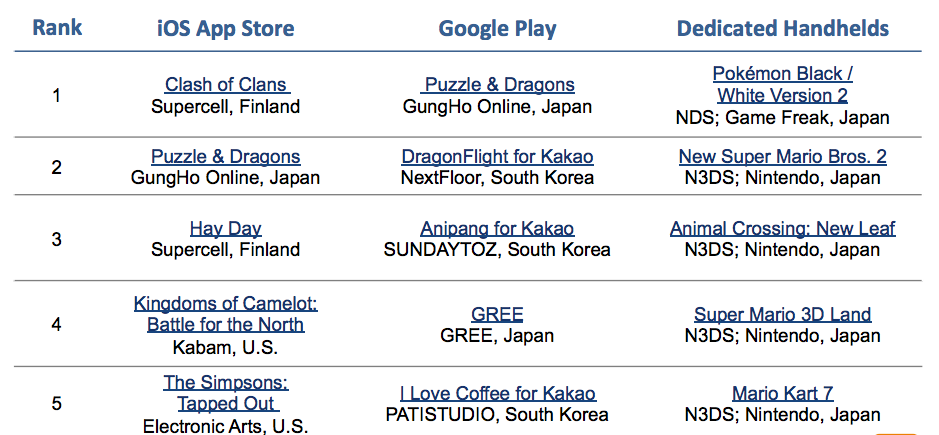
Task: Open the Hay Day link
Action: click(x=226, y=228)
